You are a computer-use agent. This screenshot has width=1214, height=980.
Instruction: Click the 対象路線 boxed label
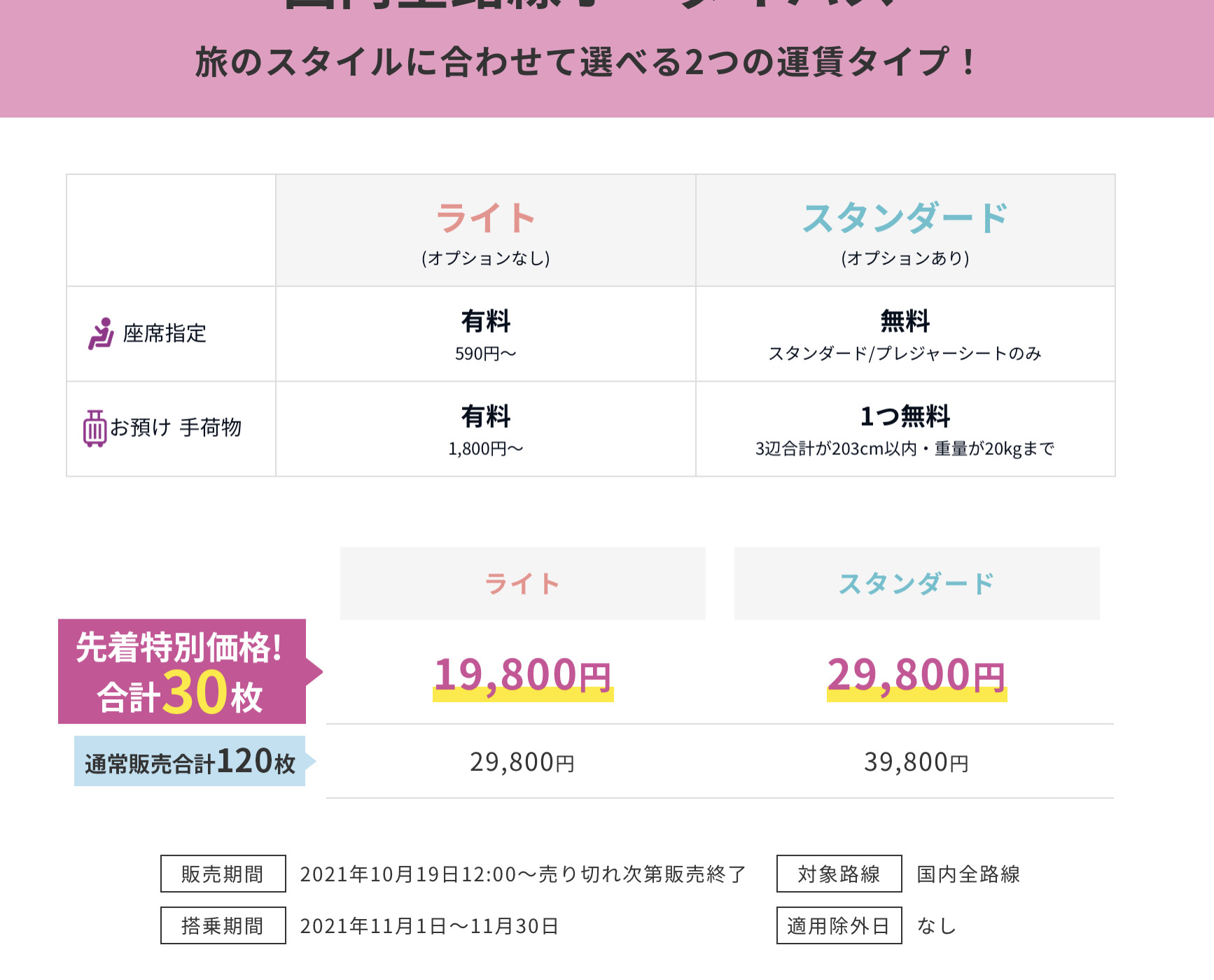pos(839,874)
